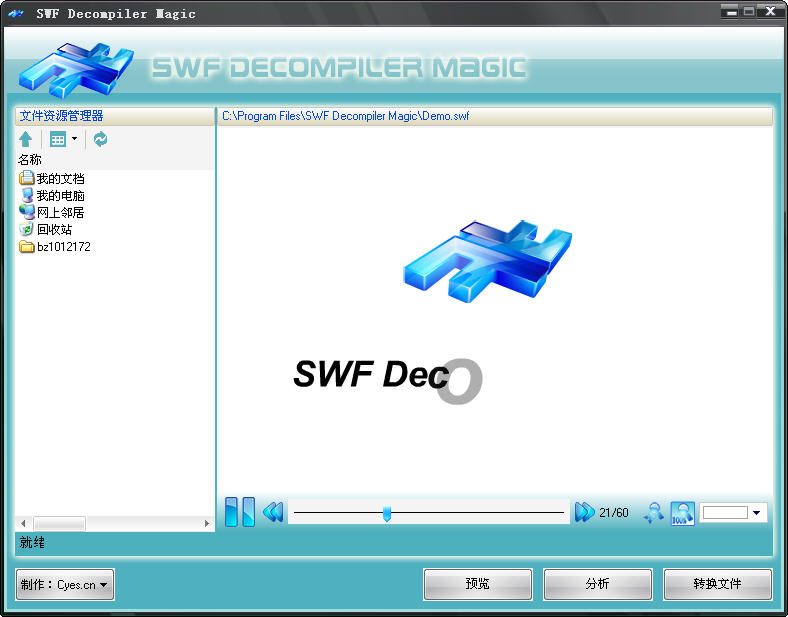This screenshot has height=617, width=788.
Task: Click the 分析 button
Action: tap(598, 584)
